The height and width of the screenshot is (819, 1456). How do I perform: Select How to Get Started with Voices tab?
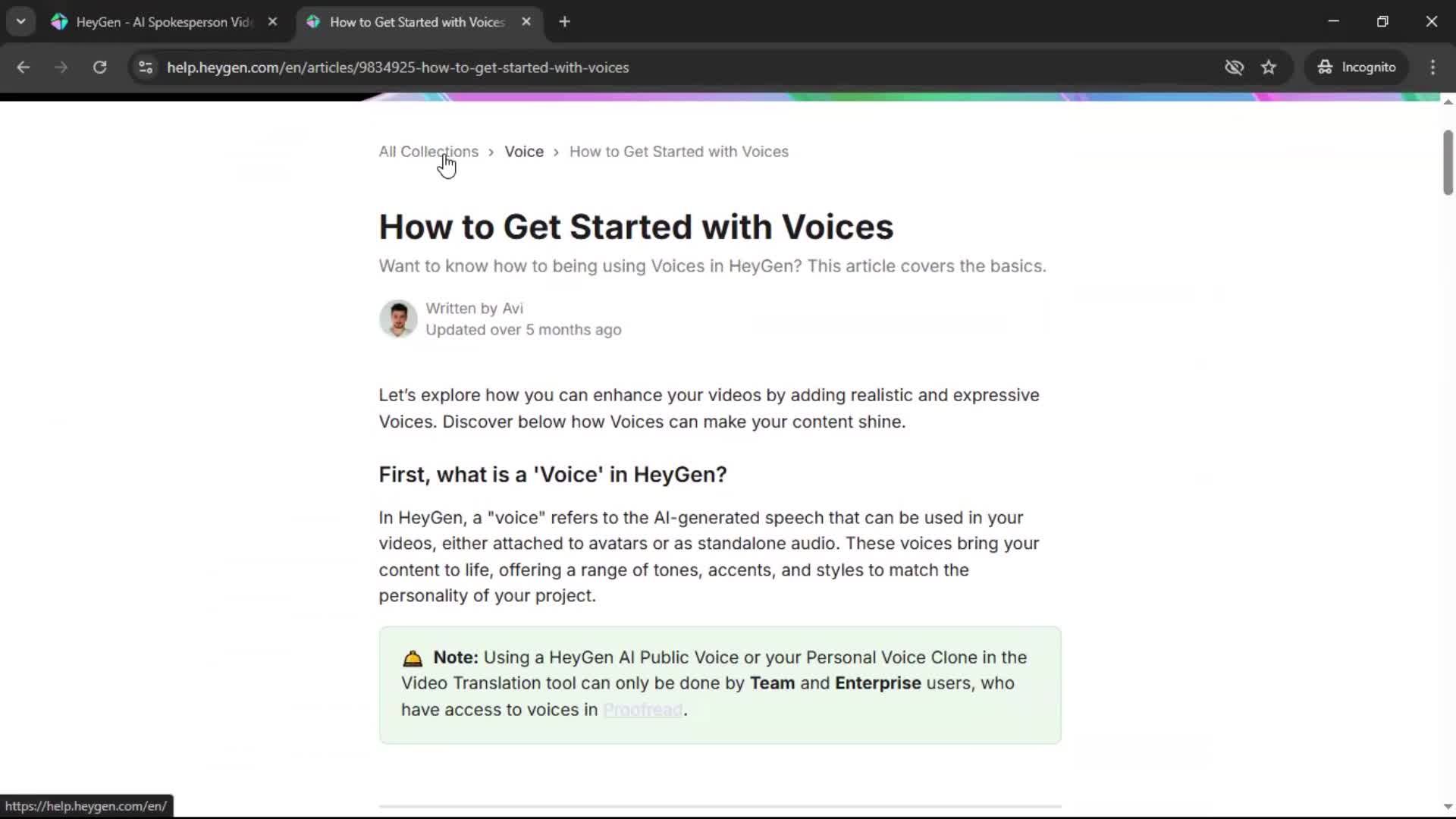416,22
